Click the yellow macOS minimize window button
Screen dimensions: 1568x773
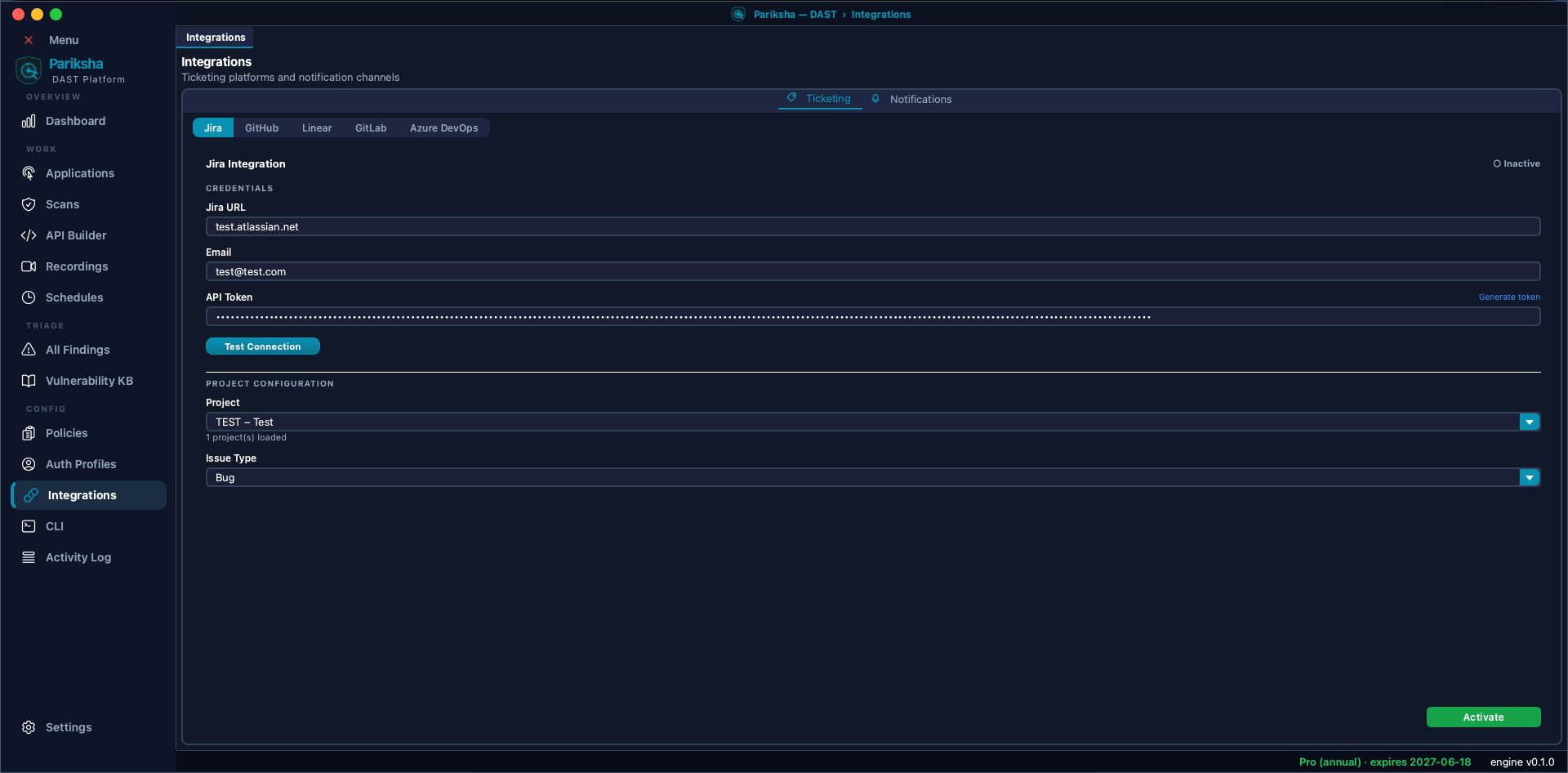tap(37, 14)
